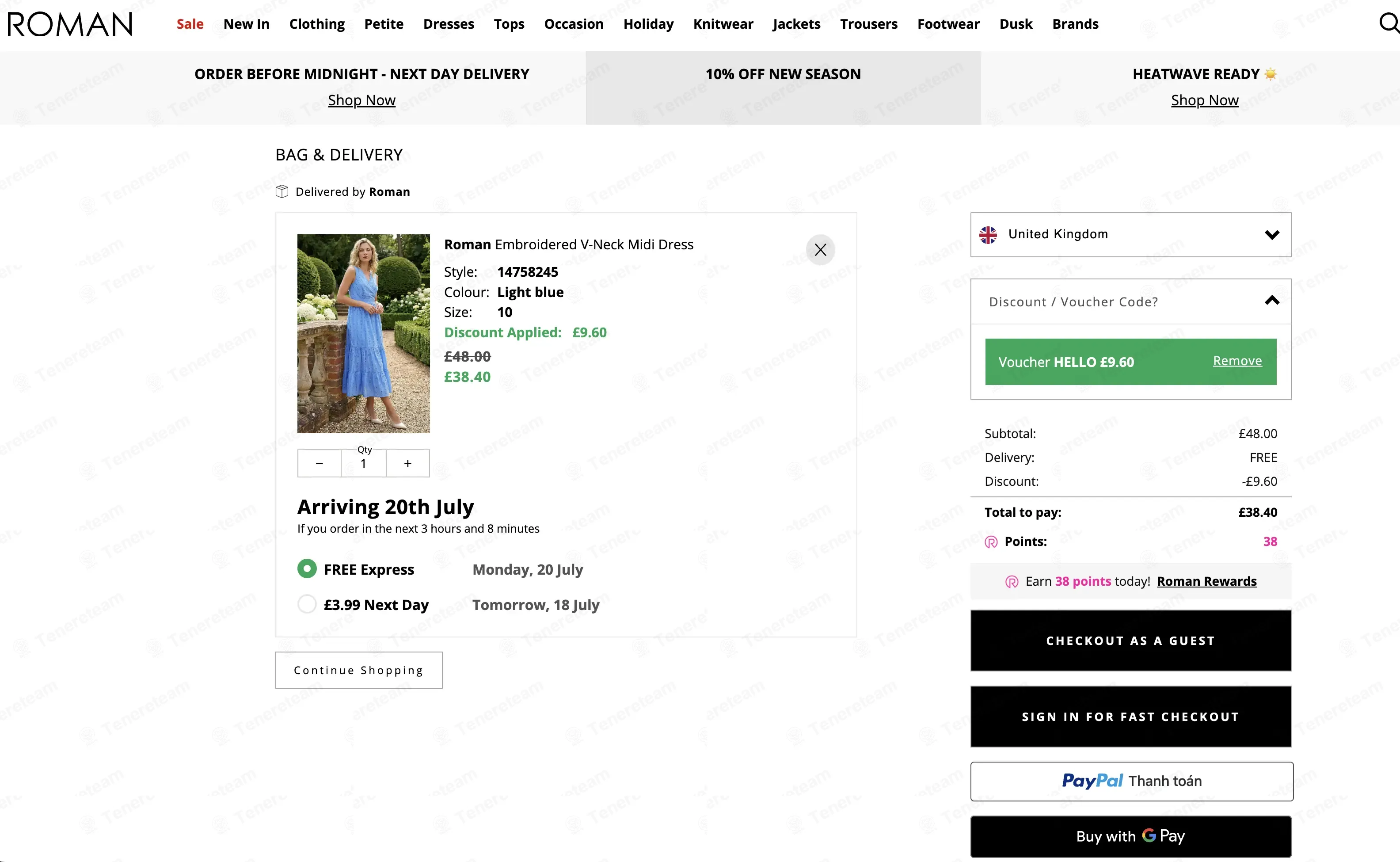Screen dimensions: 1400x862
Task: Go to the ROMAN logo homepage
Action: pos(69,24)
